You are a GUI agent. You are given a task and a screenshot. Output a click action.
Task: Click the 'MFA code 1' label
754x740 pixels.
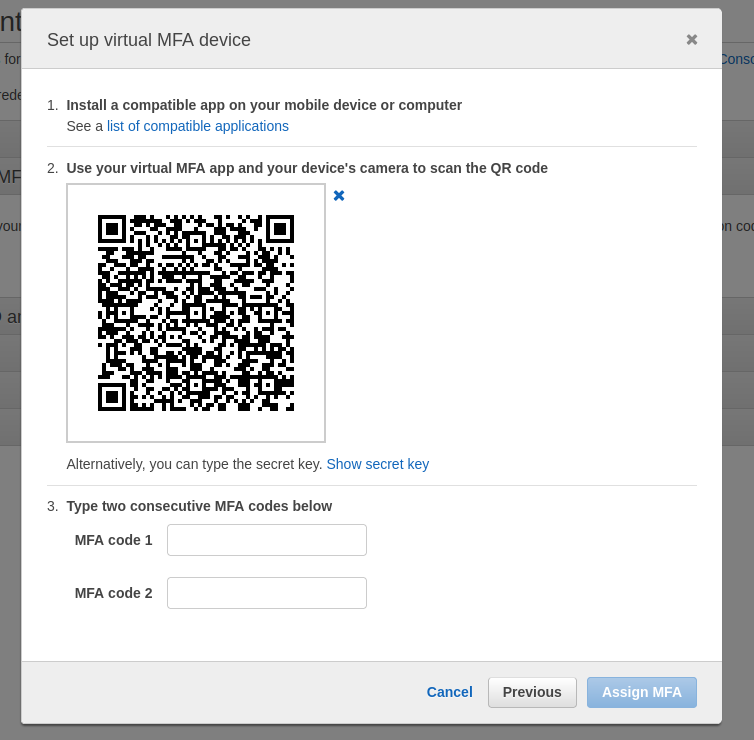click(113, 540)
